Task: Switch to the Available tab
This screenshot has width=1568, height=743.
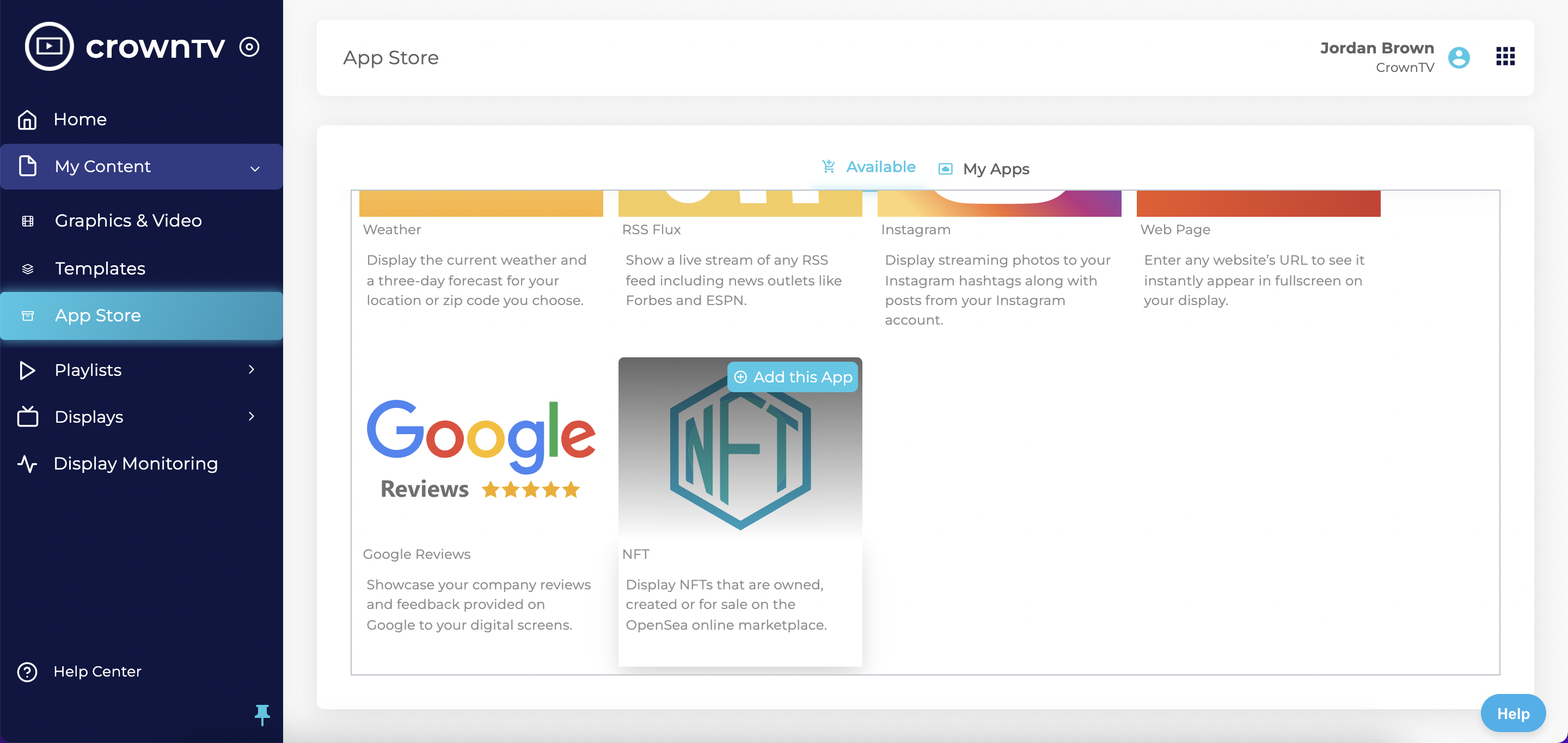Action: tap(868, 167)
